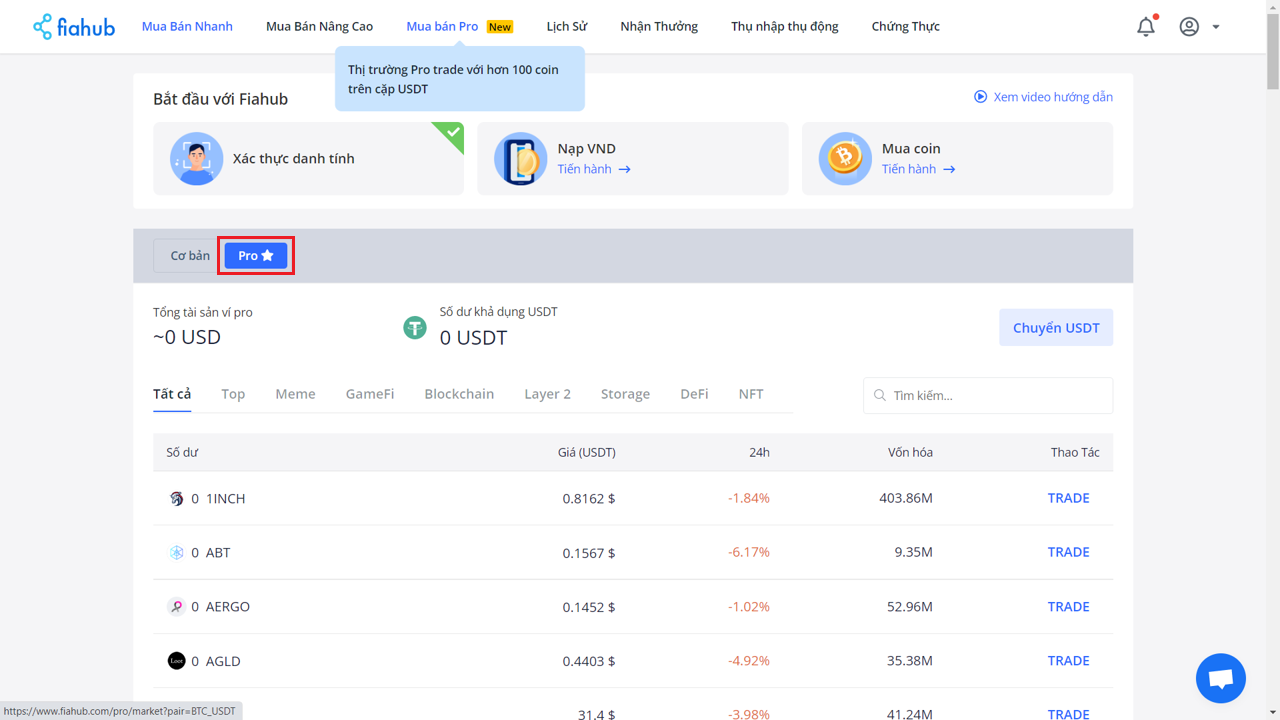Open Thụ nhập thụ động menu
Viewport: 1280px width, 720px height.
(785, 27)
